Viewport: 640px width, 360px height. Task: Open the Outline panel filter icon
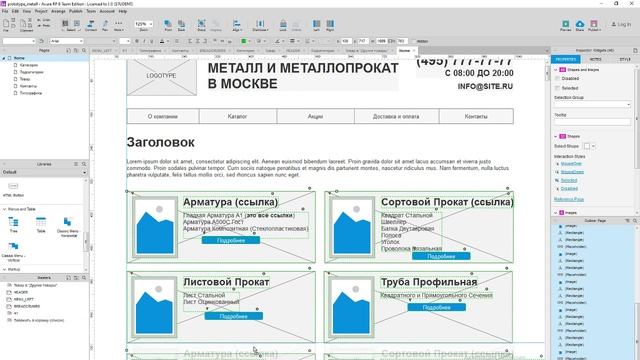pos(627,220)
